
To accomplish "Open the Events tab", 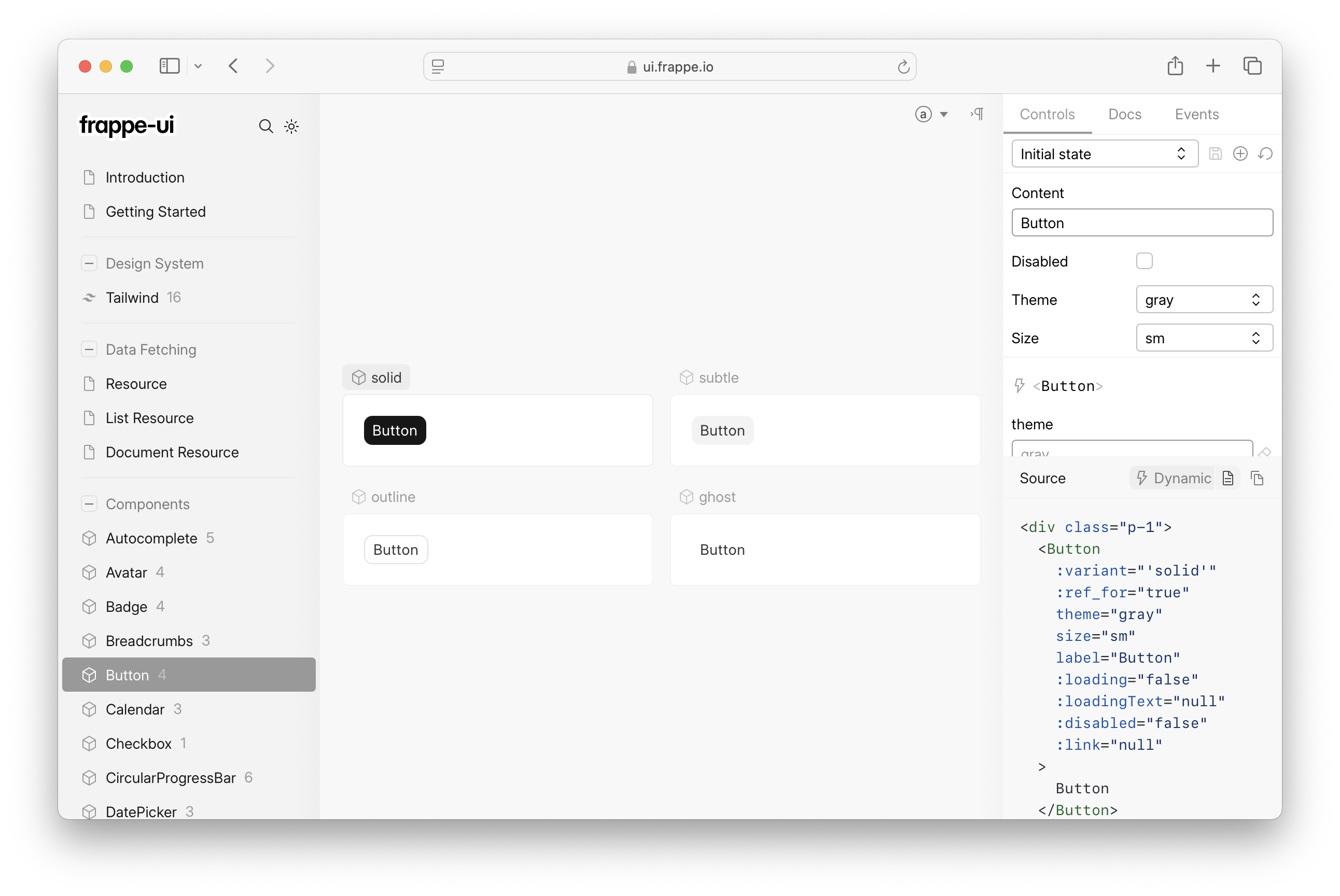I will (x=1196, y=114).
